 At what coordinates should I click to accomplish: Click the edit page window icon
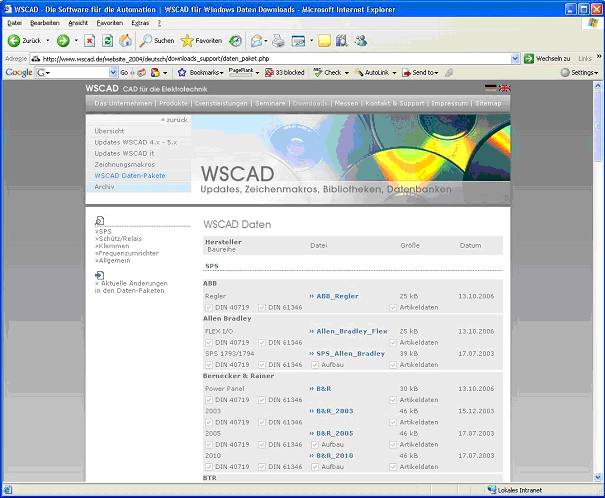point(298,41)
